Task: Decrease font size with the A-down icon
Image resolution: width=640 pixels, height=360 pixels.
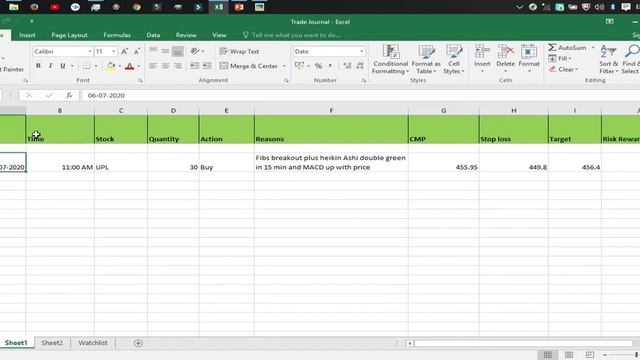Action: click(x=137, y=51)
